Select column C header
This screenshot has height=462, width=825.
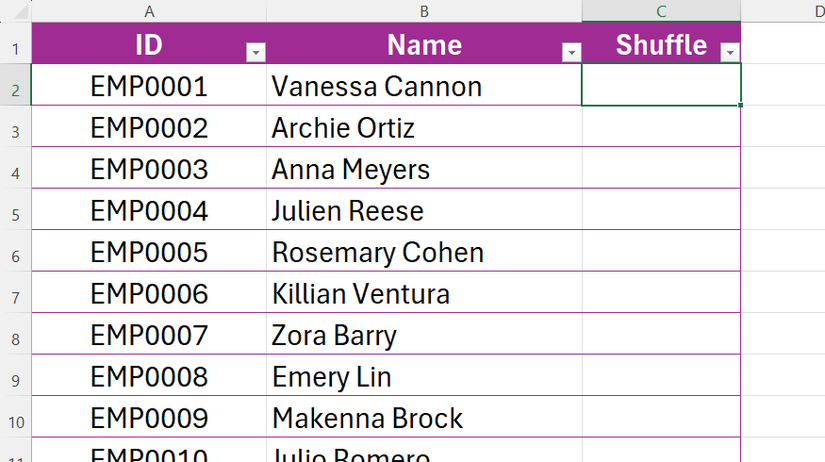661,11
